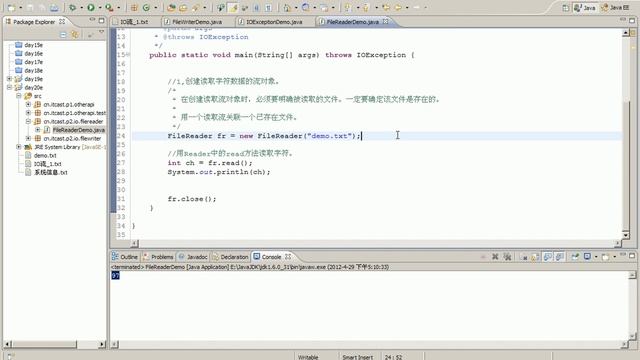
Task: Select demo.txt in Package Explorer
Action: click(45, 156)
